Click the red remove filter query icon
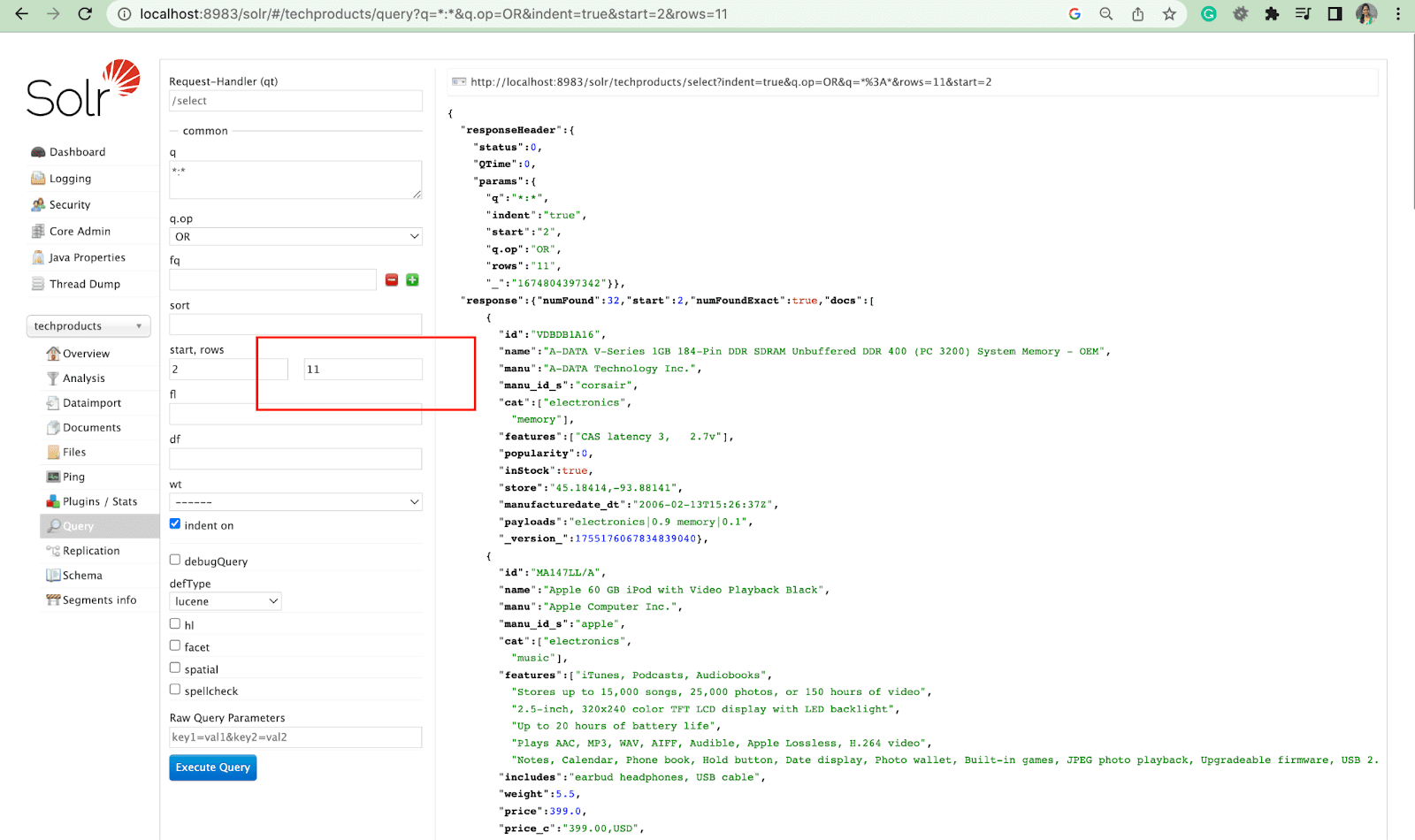 pyautogui.click(x=392, y=280)
